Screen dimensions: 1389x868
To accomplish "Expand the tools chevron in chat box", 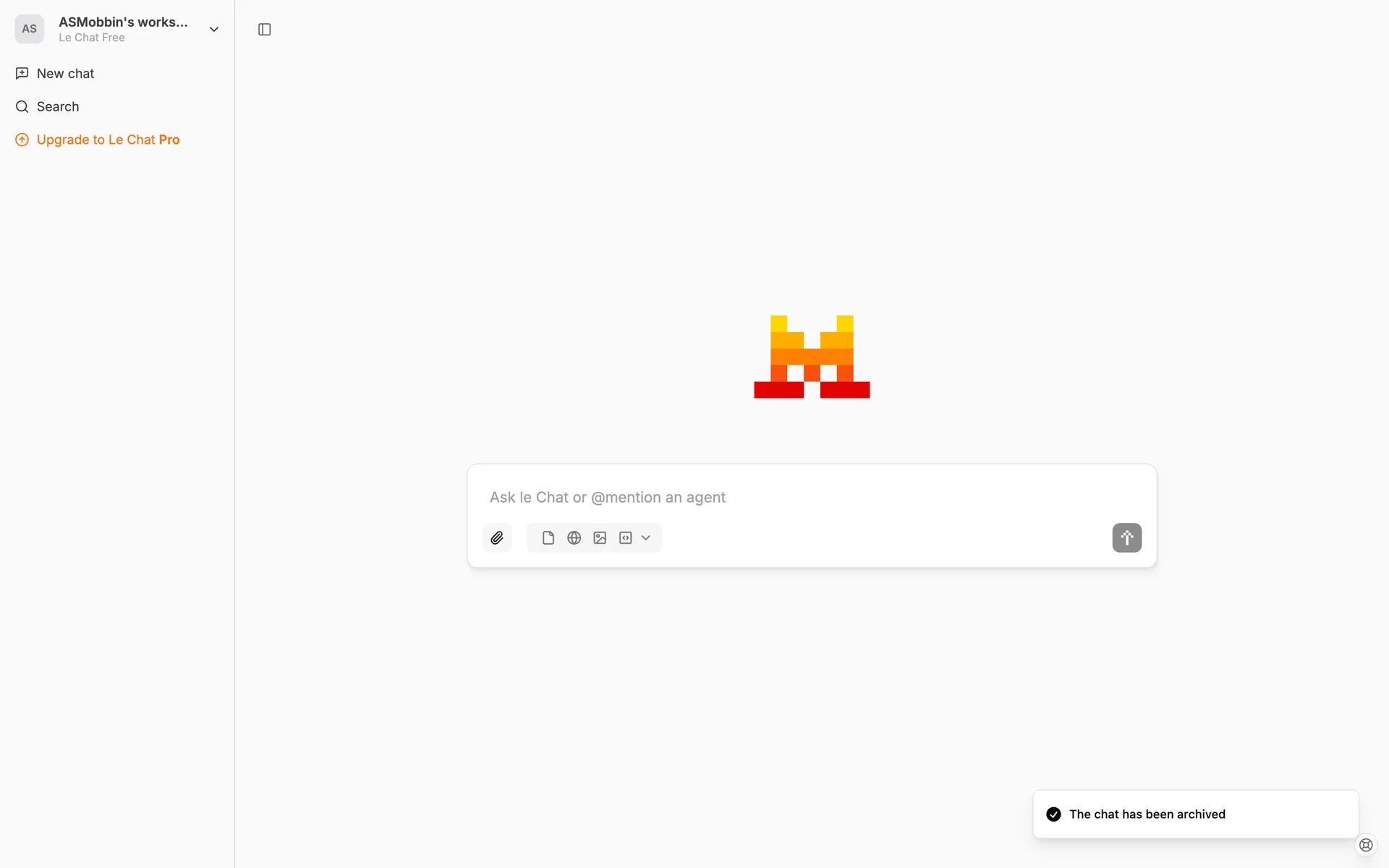I will point(646,537).
